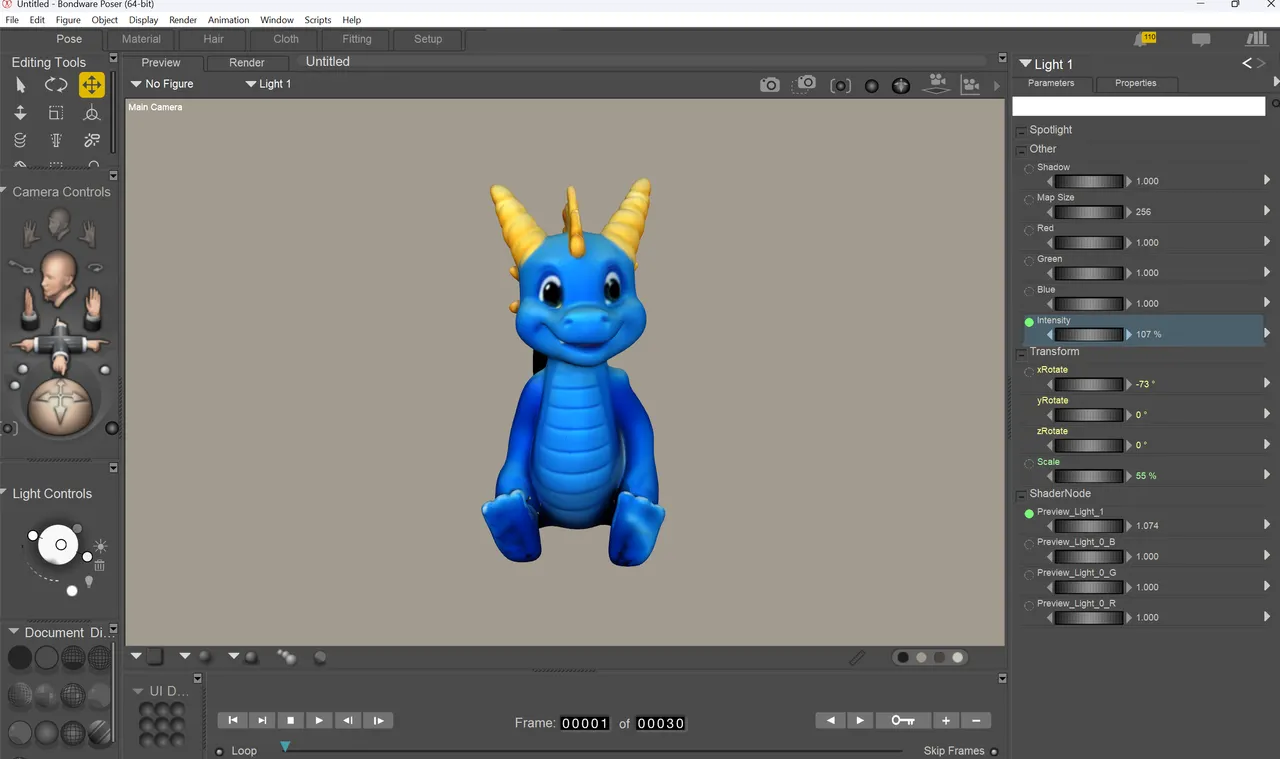Click the Intensity parameter dial
Screen dimensions: 1280x759
[x=1089, y=334]
